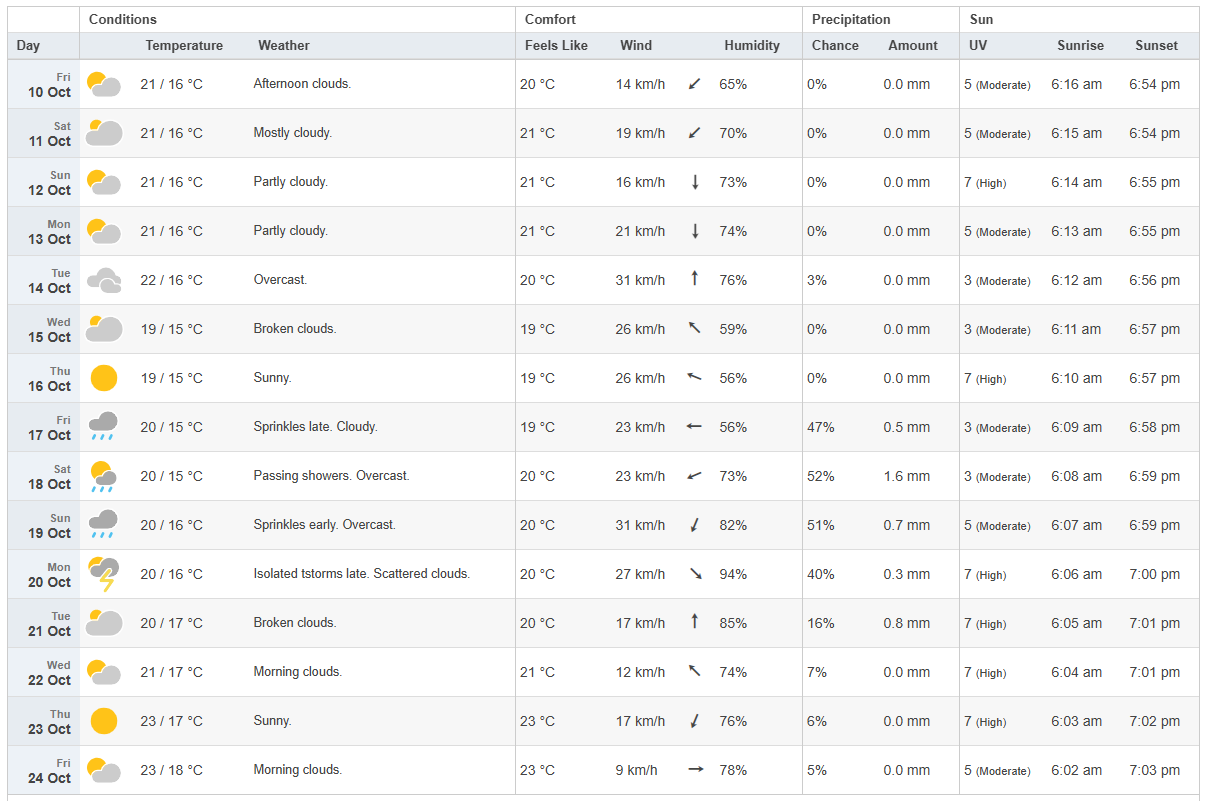Screen dimensions: 1207x801
Task: Click the Humidity column header
Action: (751, 46)
